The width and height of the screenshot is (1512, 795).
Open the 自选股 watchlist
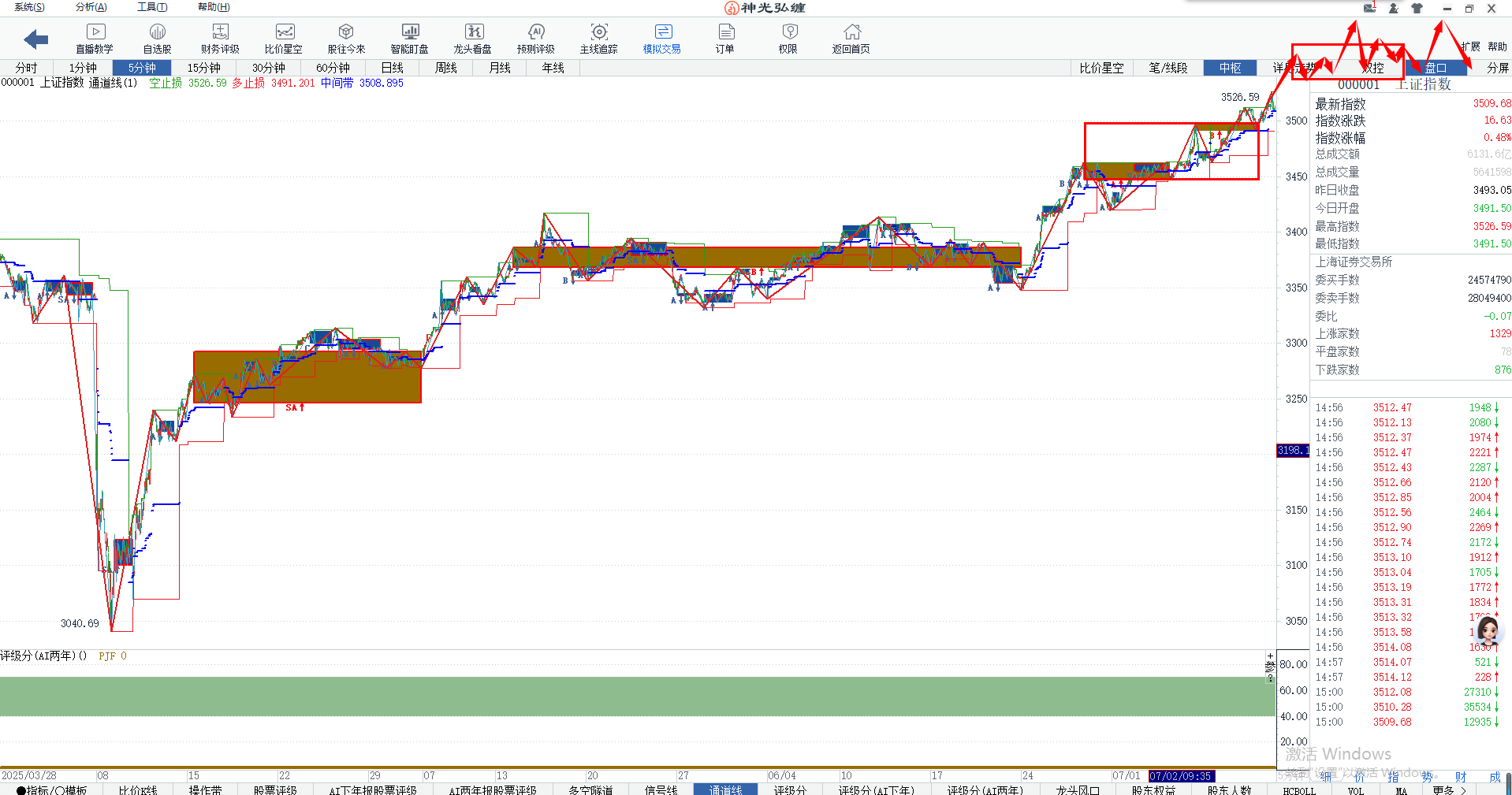coord(157,39)
